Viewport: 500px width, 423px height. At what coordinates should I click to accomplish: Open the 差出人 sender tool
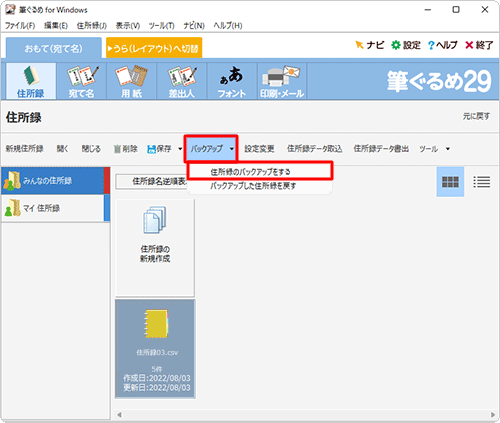coord(182,81)
